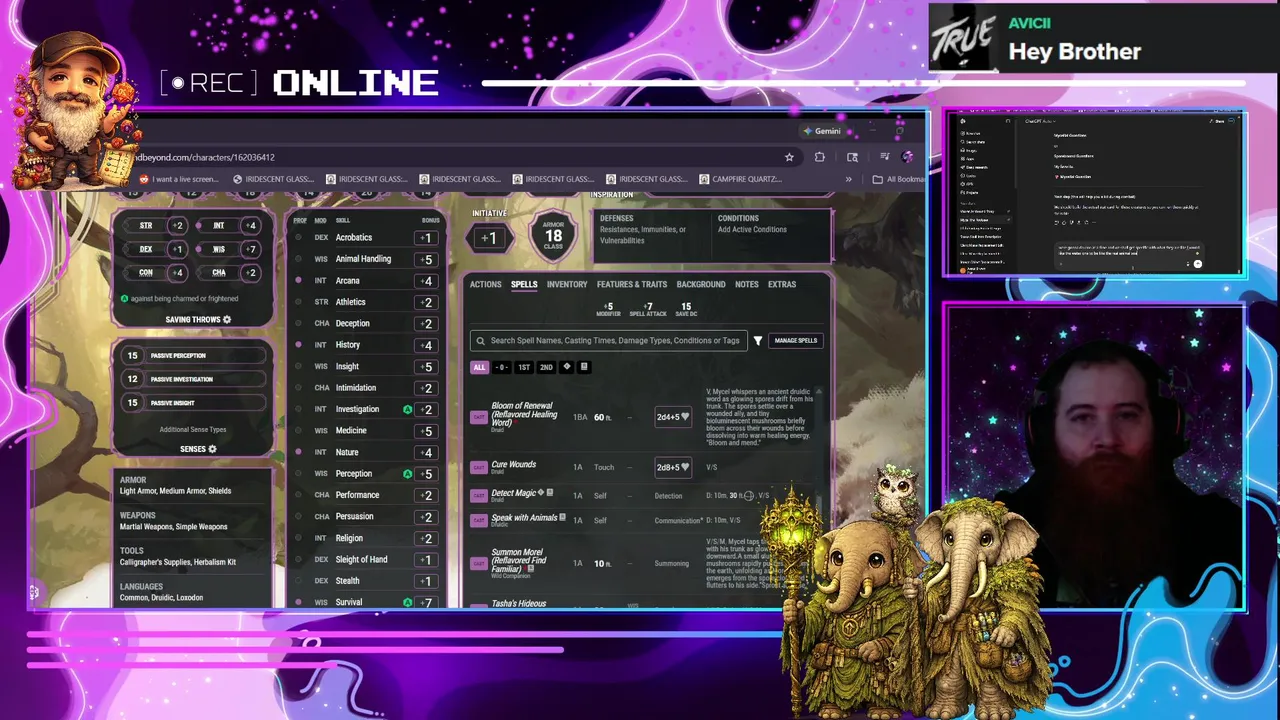
Task: Open the Cure Wounds spell name
Action: [514, 465]
